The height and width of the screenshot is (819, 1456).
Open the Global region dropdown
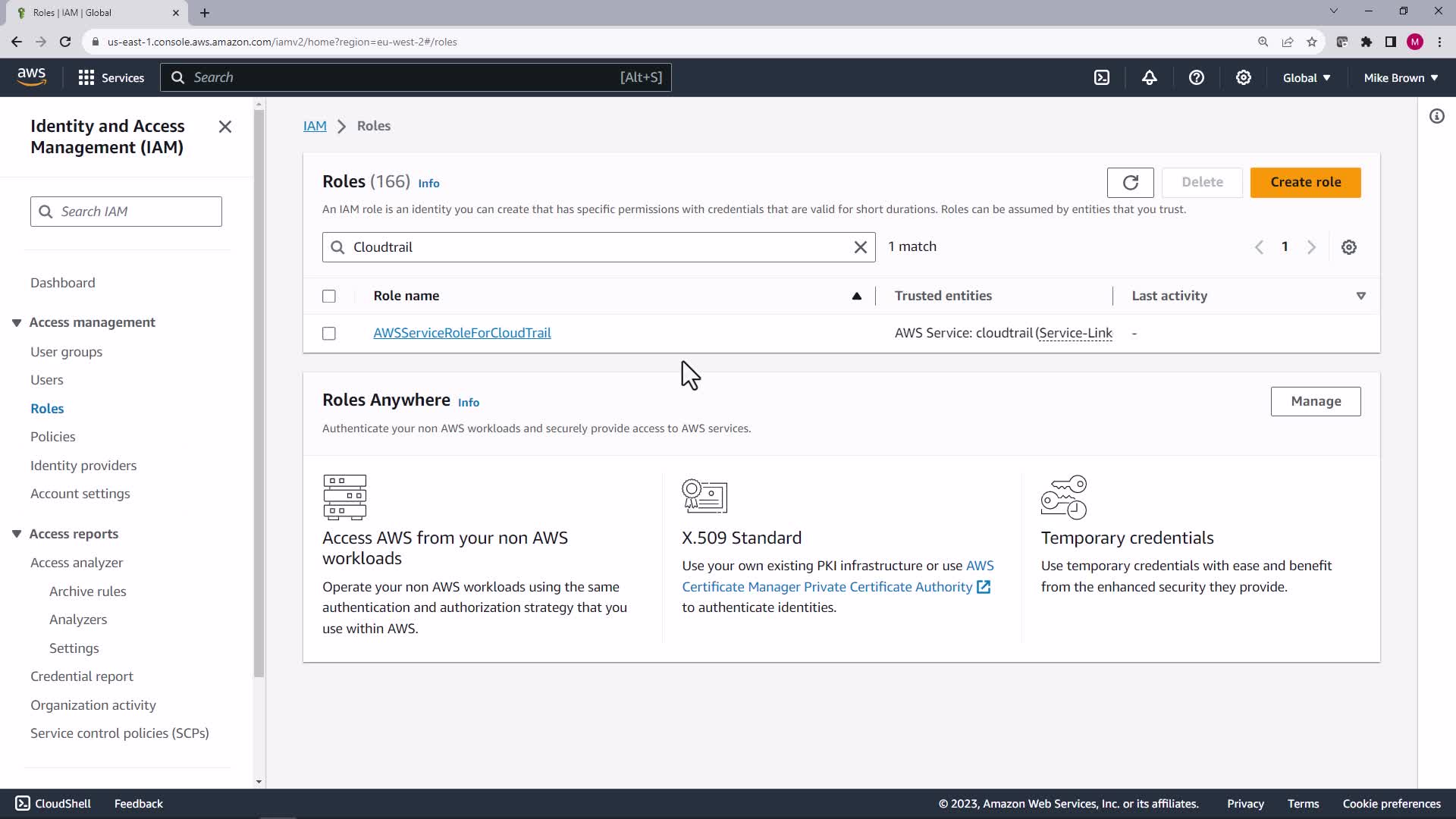click(1306, 77)
